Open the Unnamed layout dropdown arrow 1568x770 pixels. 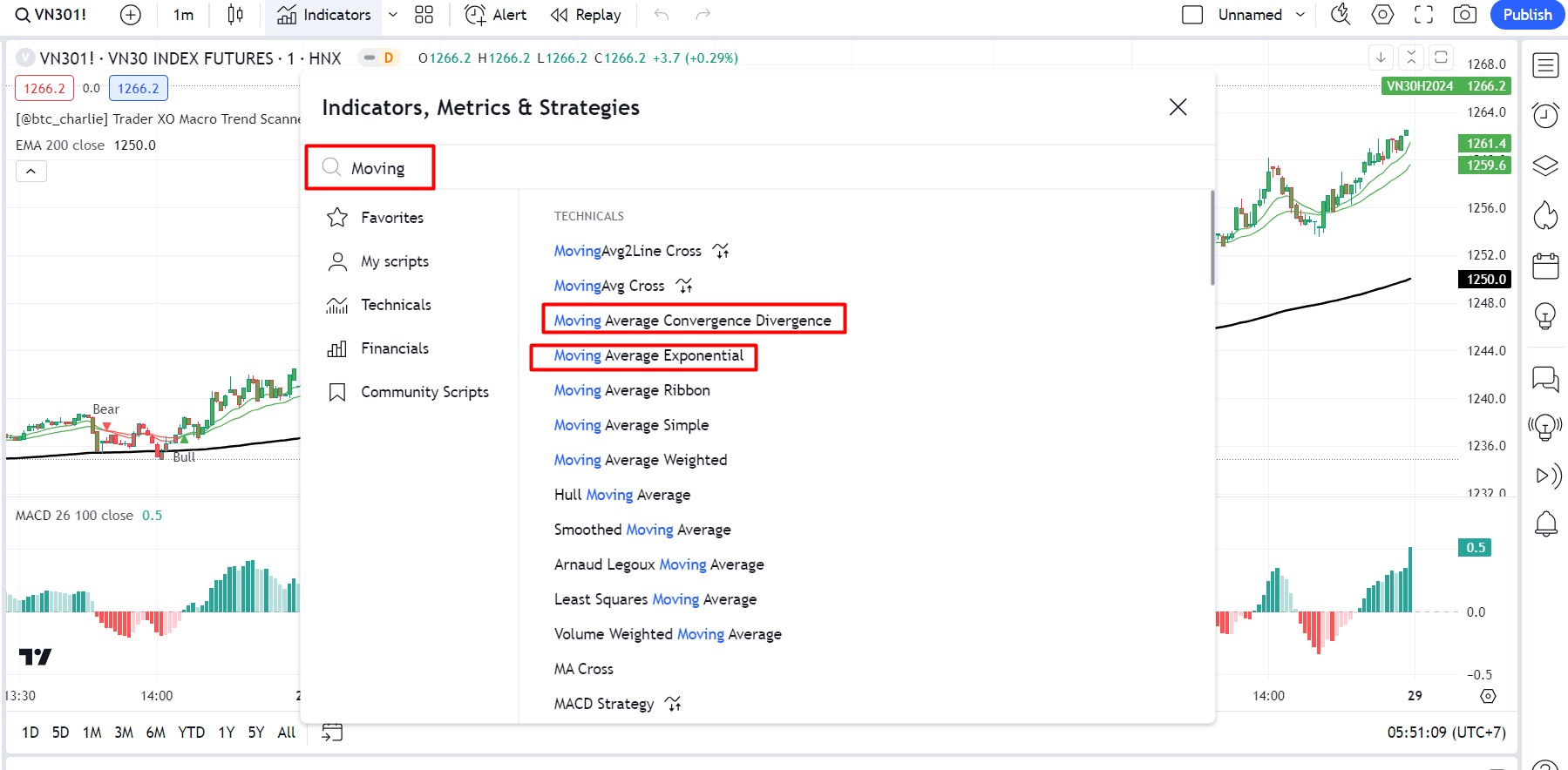[x=1300, y=15]
